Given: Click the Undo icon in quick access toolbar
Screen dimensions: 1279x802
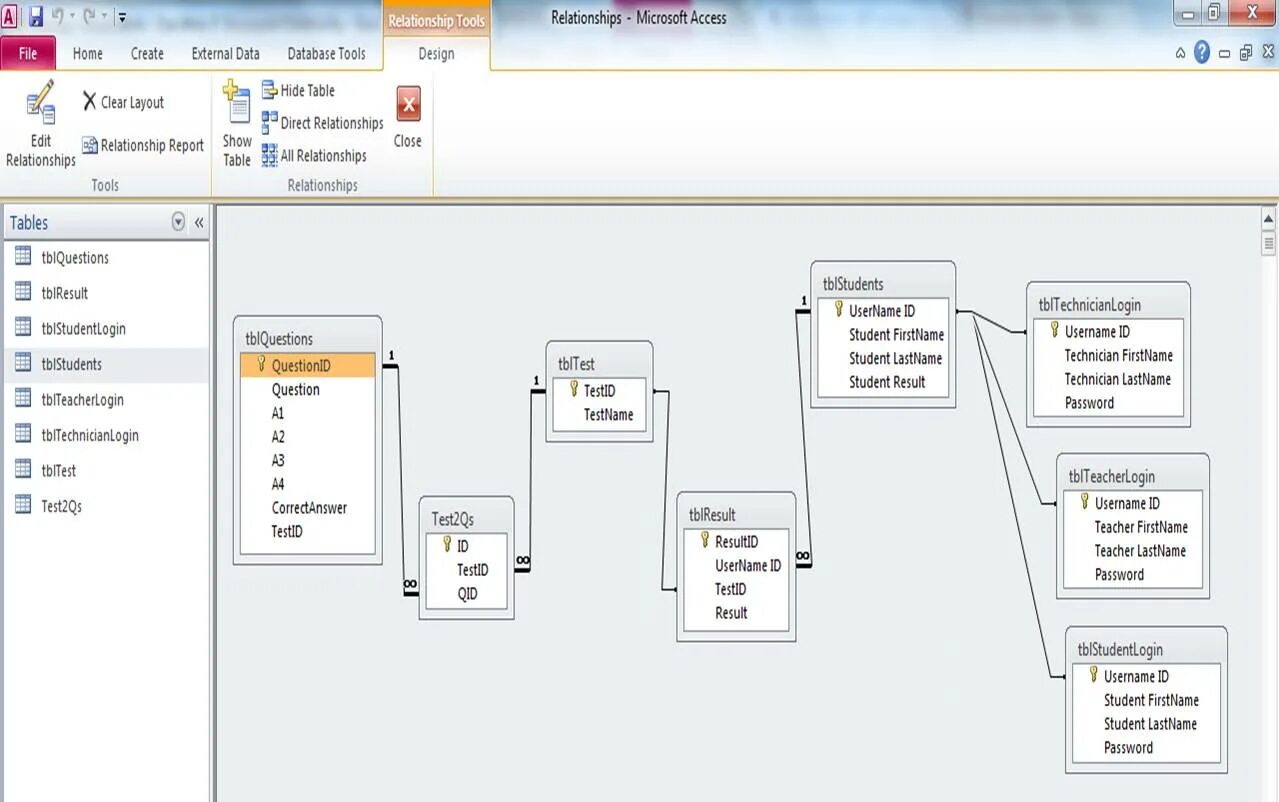Looking at the screenshot, I should [58, 16].
